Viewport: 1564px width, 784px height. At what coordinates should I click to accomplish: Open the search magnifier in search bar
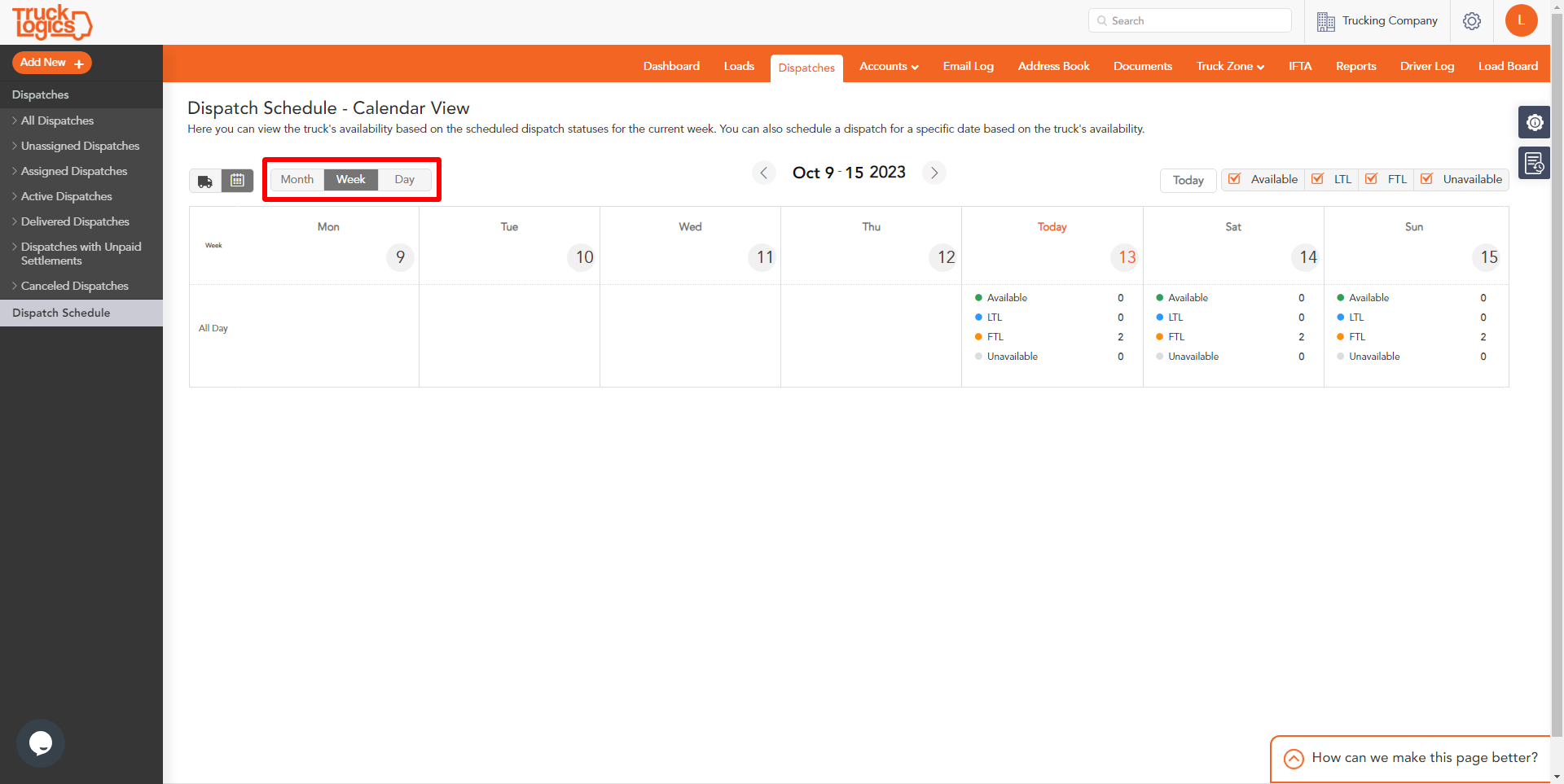tap(1101, 20)
